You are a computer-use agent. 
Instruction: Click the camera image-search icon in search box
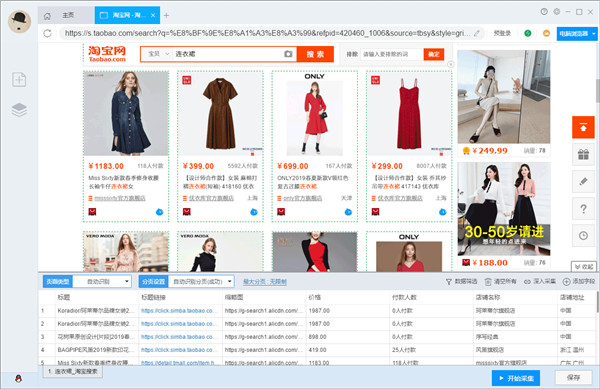click(288, 54)
